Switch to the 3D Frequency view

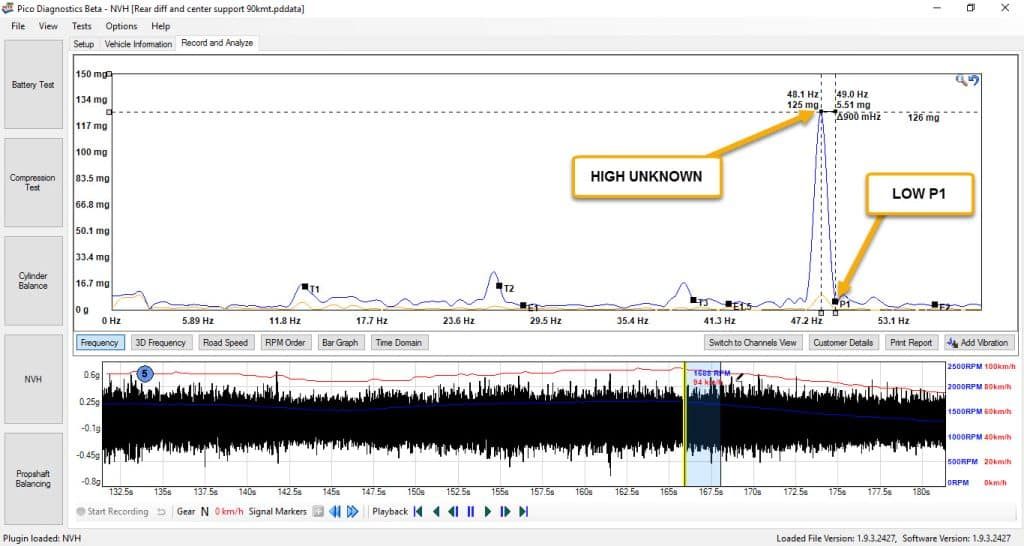tap(161, 342)
